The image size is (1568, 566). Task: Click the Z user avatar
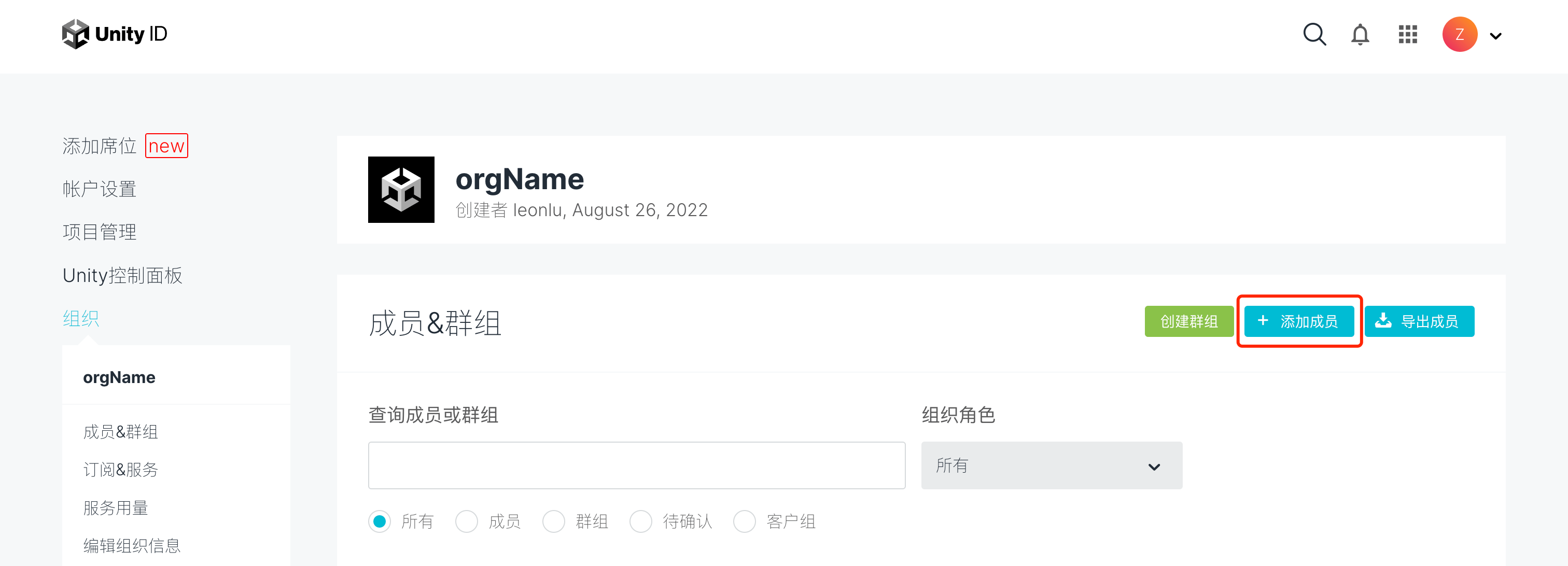tap(1459, 35)
